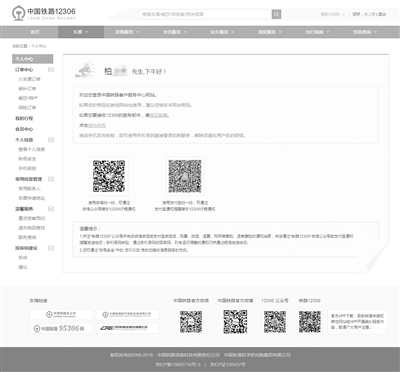Open 查看个人信息 in the sidebar

(x=32, y=149)
